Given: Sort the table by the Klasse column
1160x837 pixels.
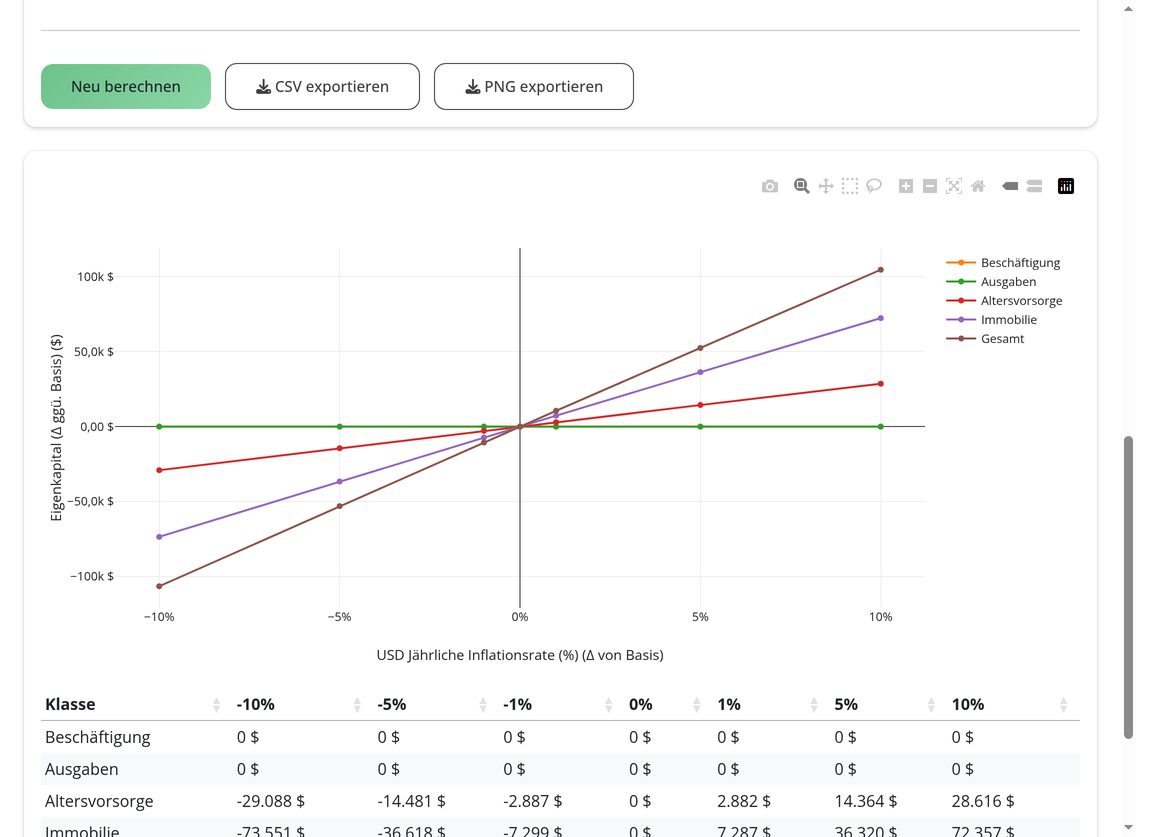Looking at the screenshot, I should tap(133, 705).
